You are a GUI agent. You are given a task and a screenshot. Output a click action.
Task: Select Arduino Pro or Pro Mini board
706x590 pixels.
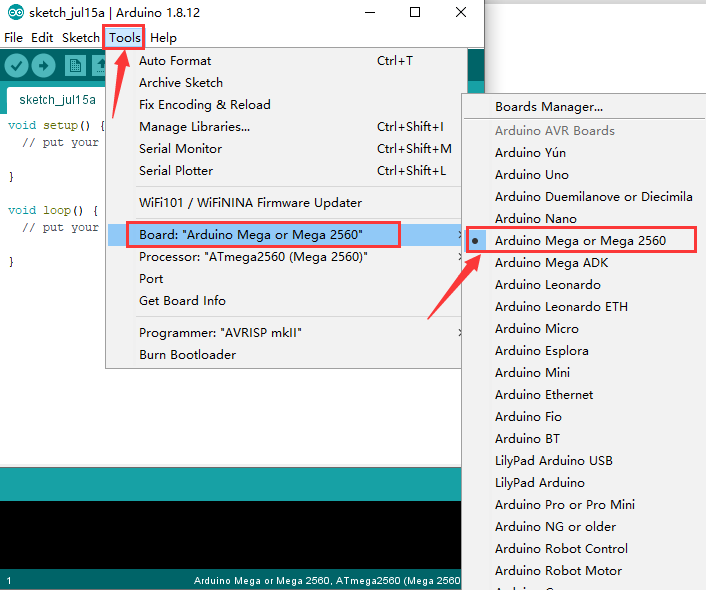click(584, 505)
